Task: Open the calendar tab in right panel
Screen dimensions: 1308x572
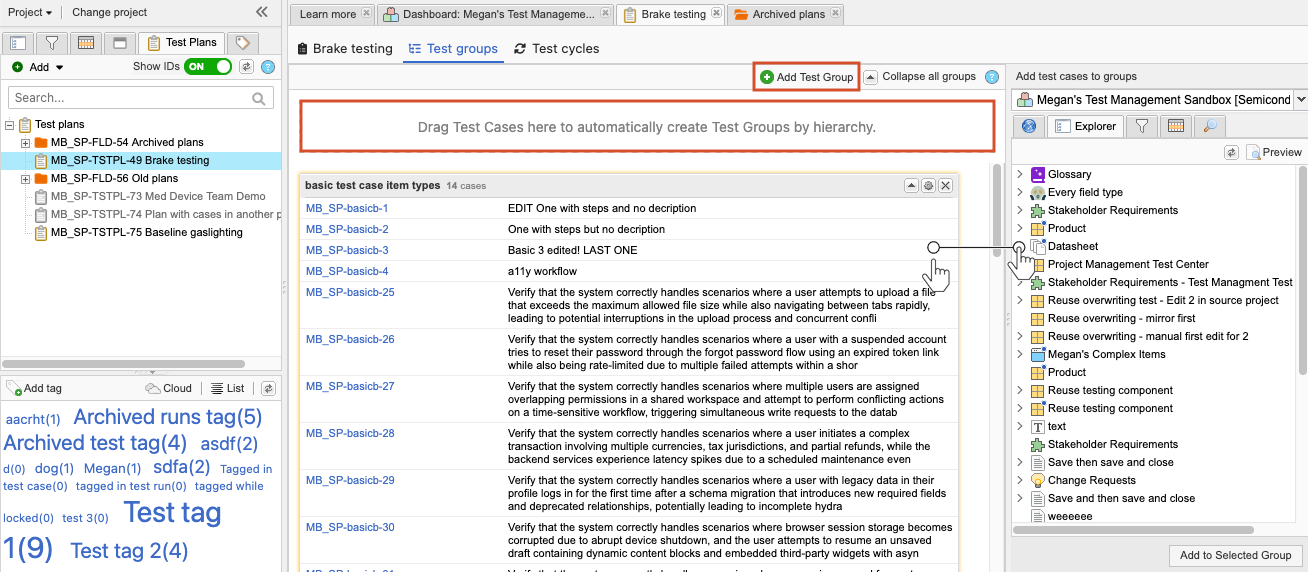Action: [x=1176, y=126]
